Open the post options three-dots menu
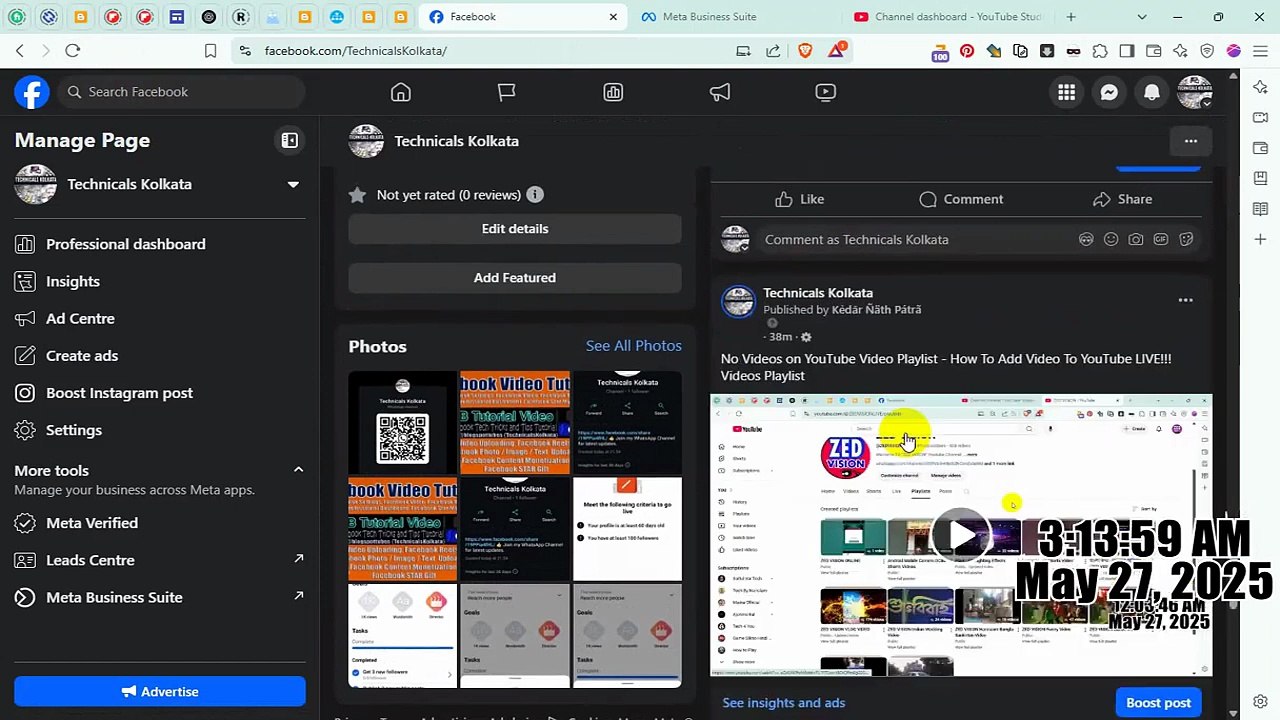The image size is (1280, 720). (1186, 300)
